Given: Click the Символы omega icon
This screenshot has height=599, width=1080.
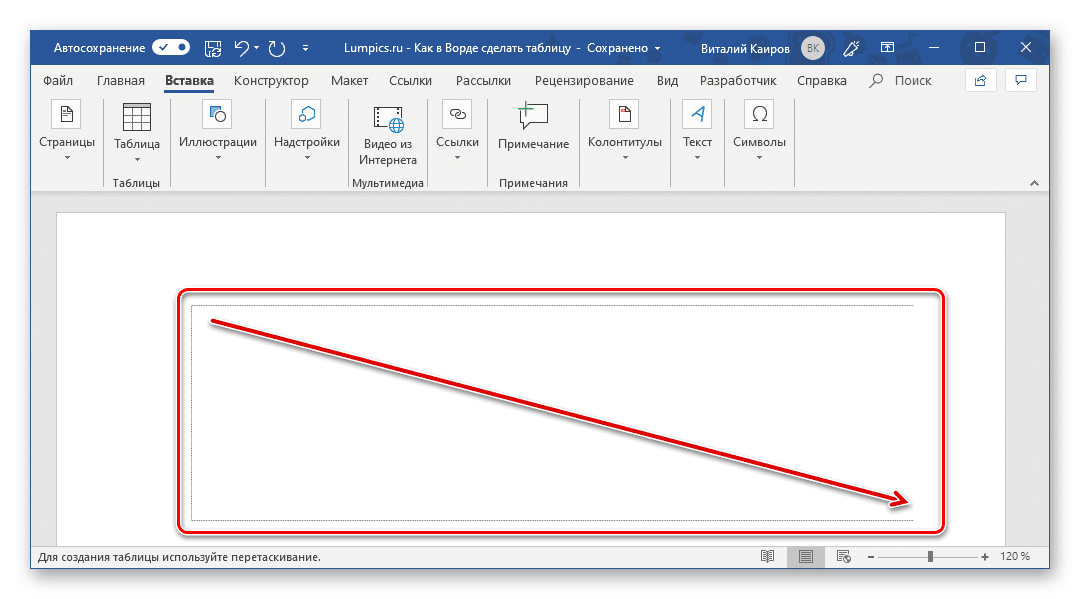Looking at the screenshot, I should click(759, 114).
